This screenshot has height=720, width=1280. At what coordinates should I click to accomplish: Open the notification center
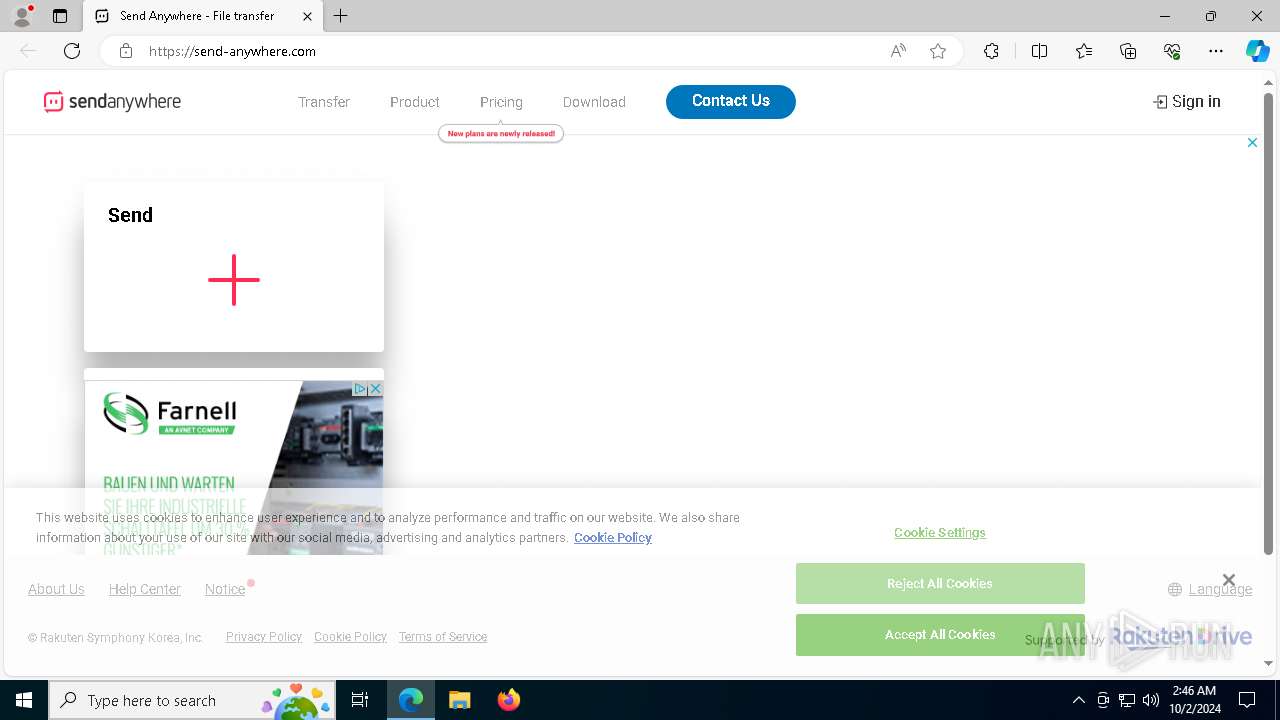1247,700
